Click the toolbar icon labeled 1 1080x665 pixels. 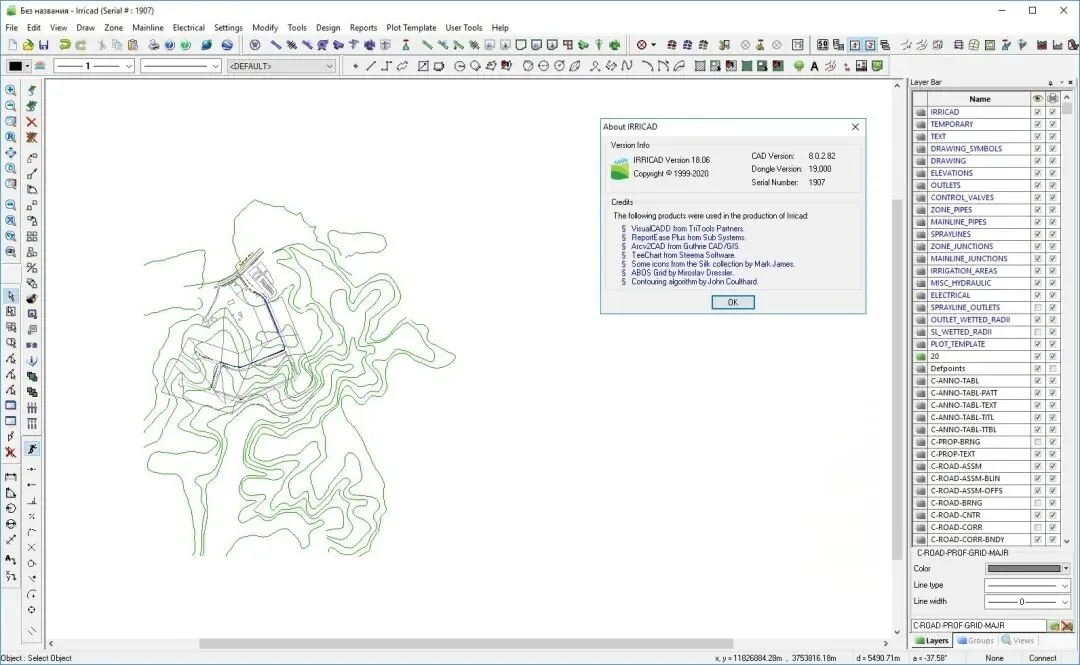tap(854, 45)
